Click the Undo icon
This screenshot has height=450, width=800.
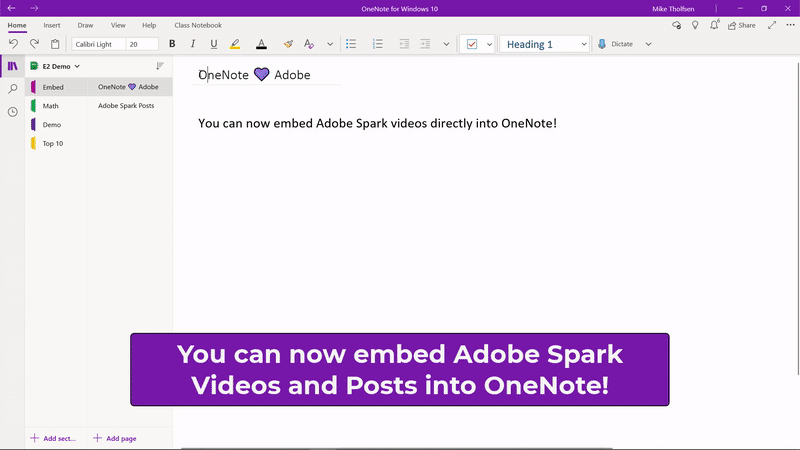pyautogui.click(x=13, y=44)
